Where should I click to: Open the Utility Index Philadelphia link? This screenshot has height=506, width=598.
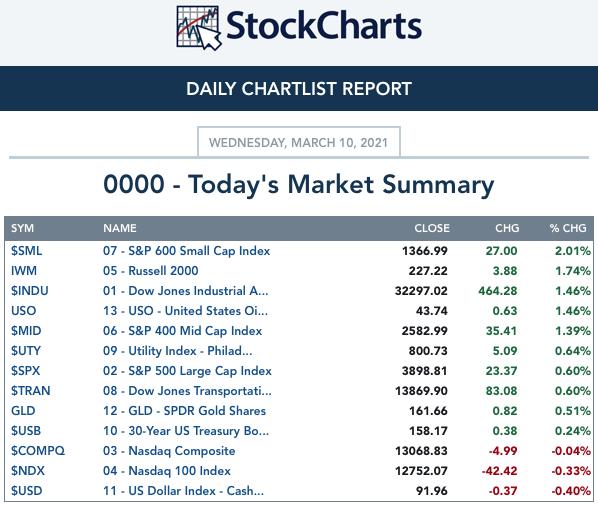[x=177, y=351]
